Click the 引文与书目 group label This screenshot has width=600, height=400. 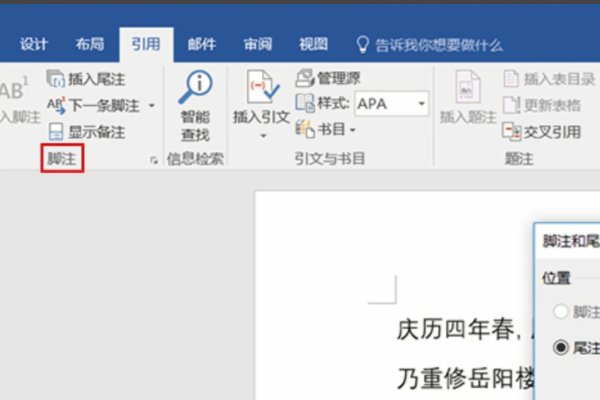330,158
